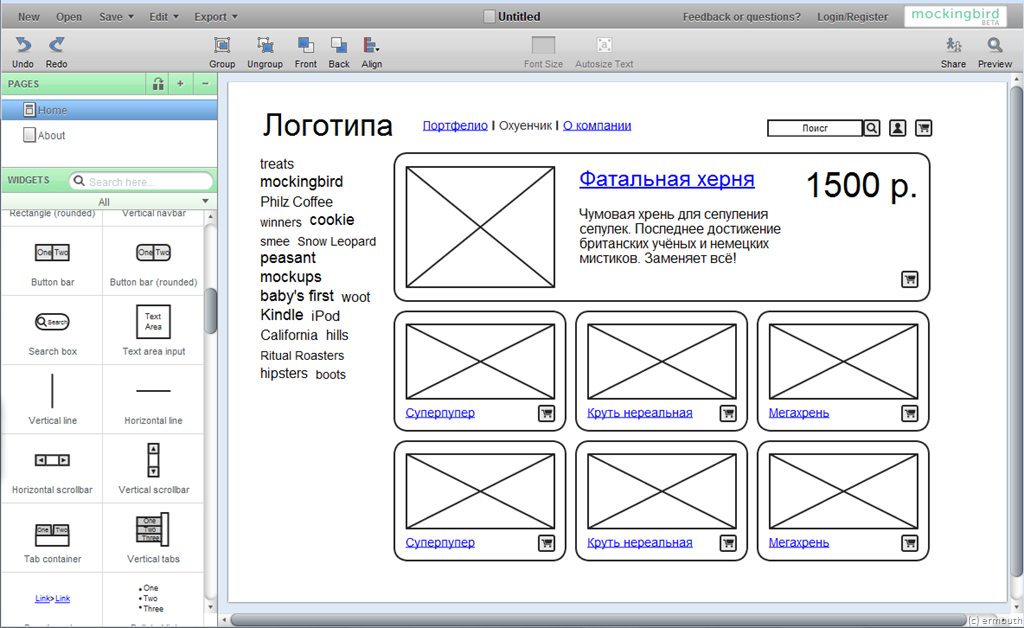1024x628 pixels.
Task: Select the breadcrumb Link widget
Action: tap(52, 601)
